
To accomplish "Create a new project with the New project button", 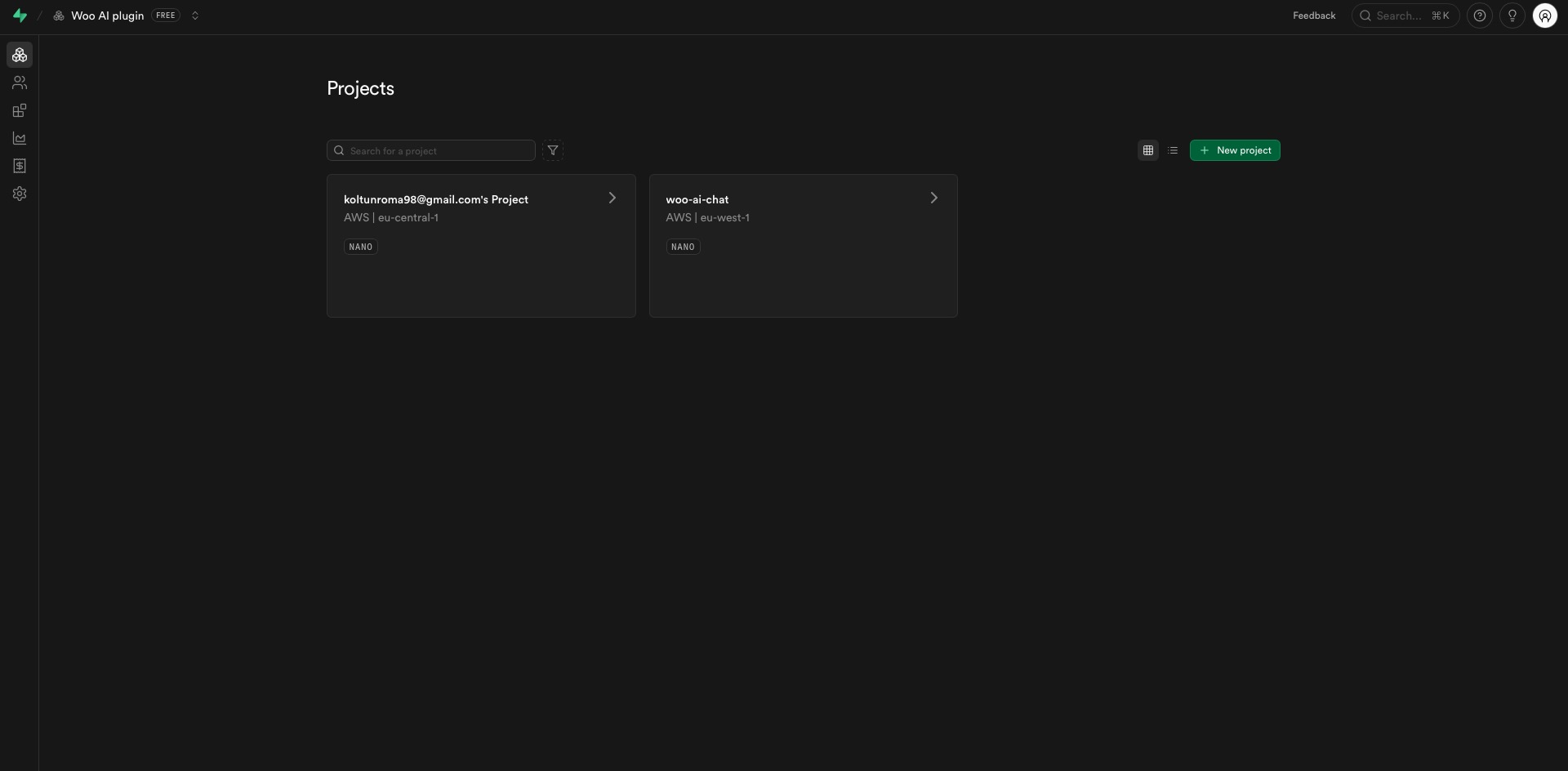I will [x=1236, y=150].
